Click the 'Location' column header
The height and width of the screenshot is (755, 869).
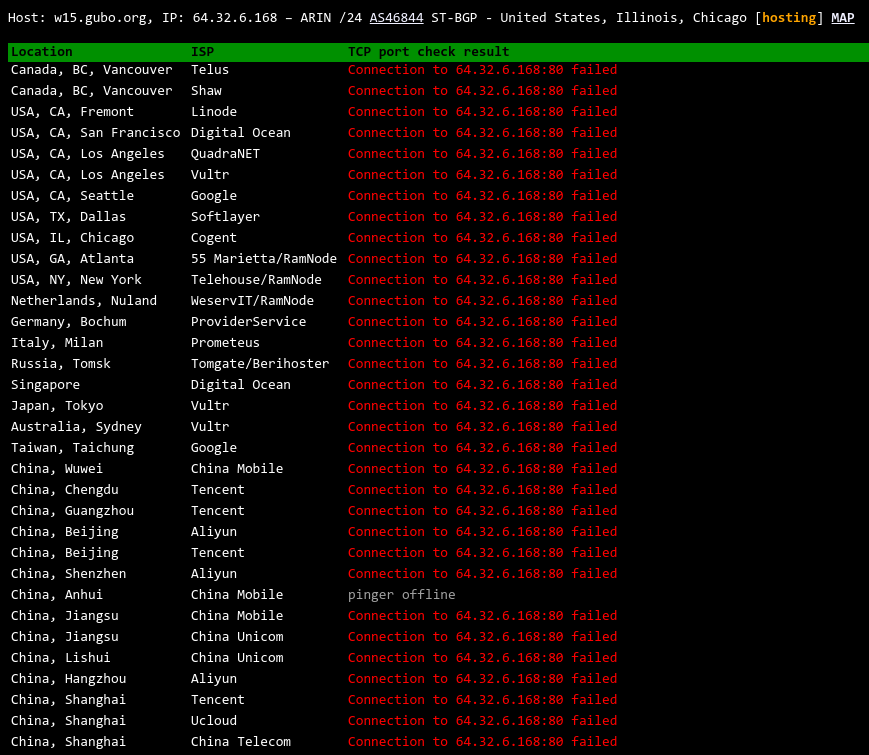pos(42,52)
